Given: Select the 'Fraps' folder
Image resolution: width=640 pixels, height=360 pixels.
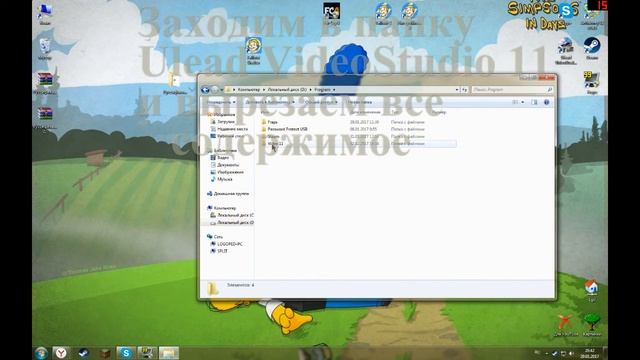Looking at the screenshot, I should 272,122.
